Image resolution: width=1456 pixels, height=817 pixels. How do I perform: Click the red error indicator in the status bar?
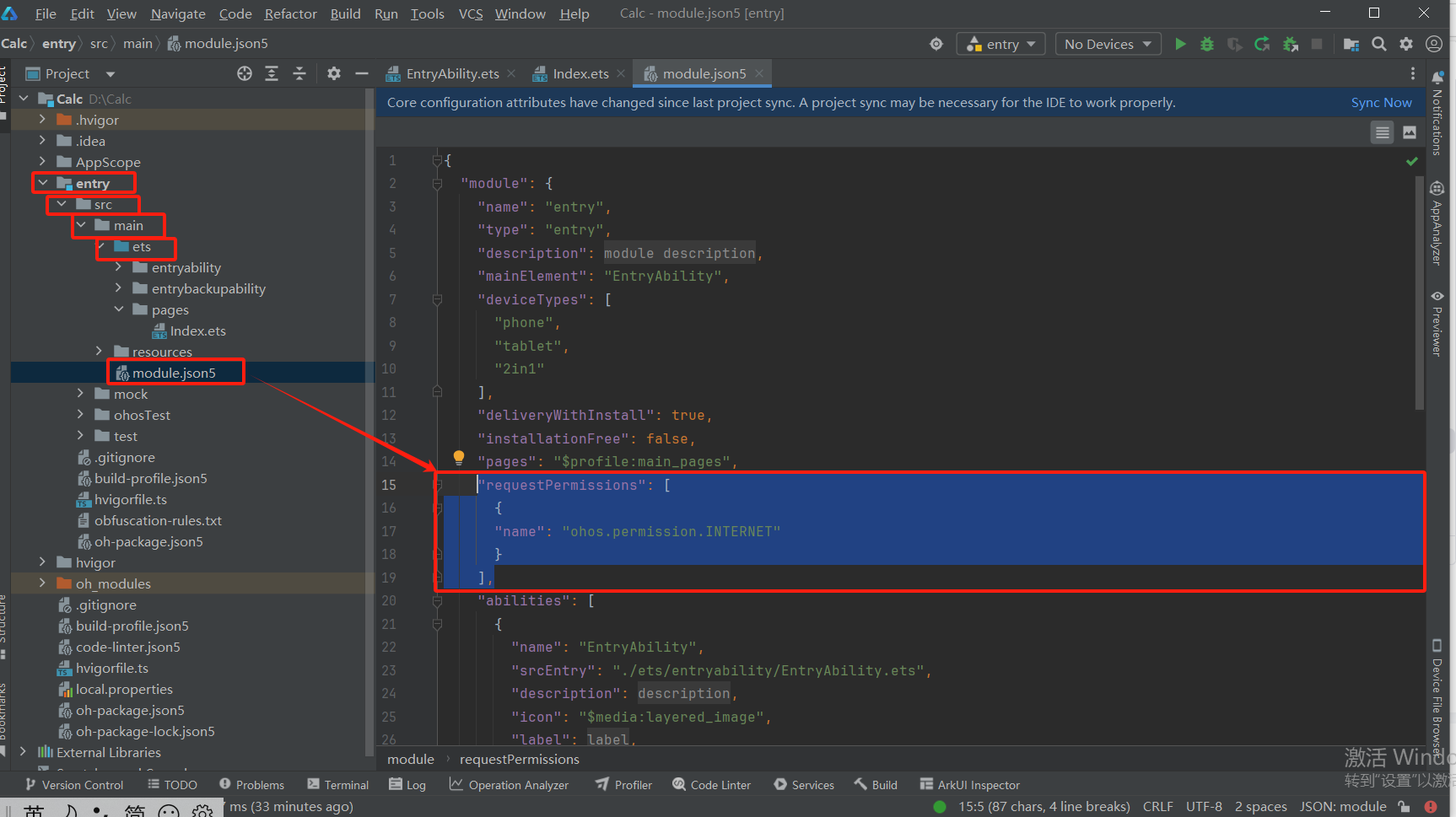click(x=1431, y=806)
